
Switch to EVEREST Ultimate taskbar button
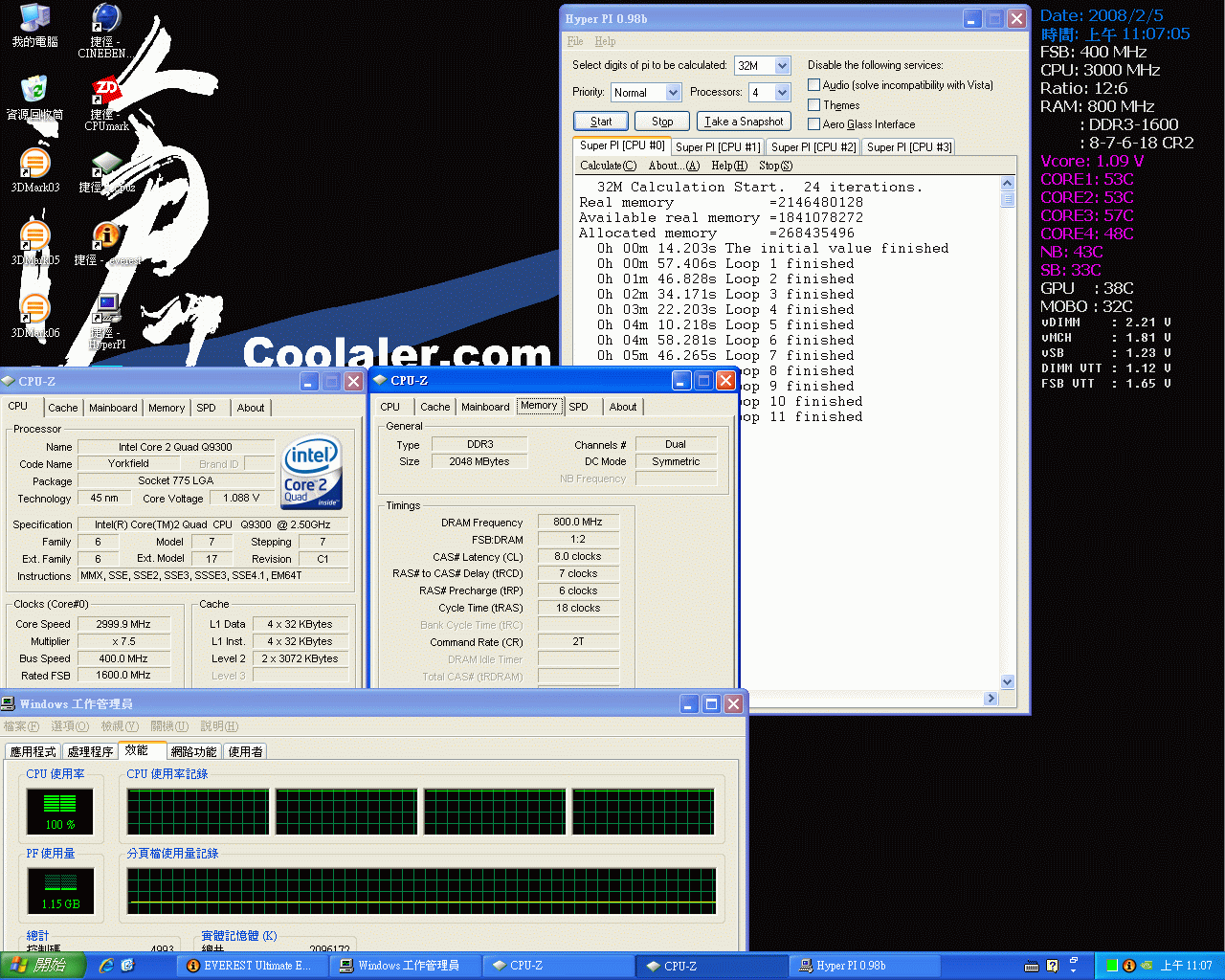click(x=255, y=966)
